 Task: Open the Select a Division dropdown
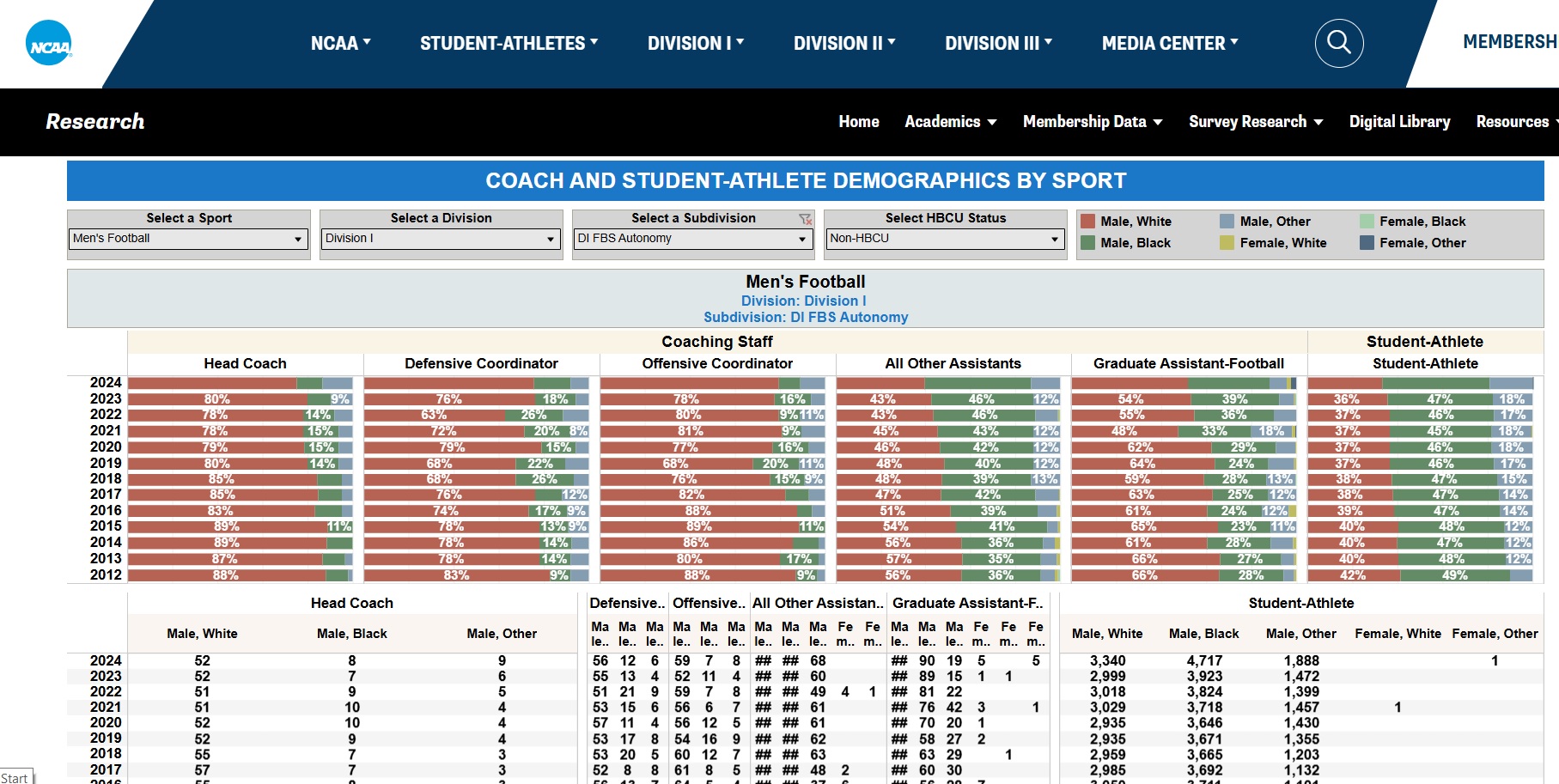click(441, 239)
